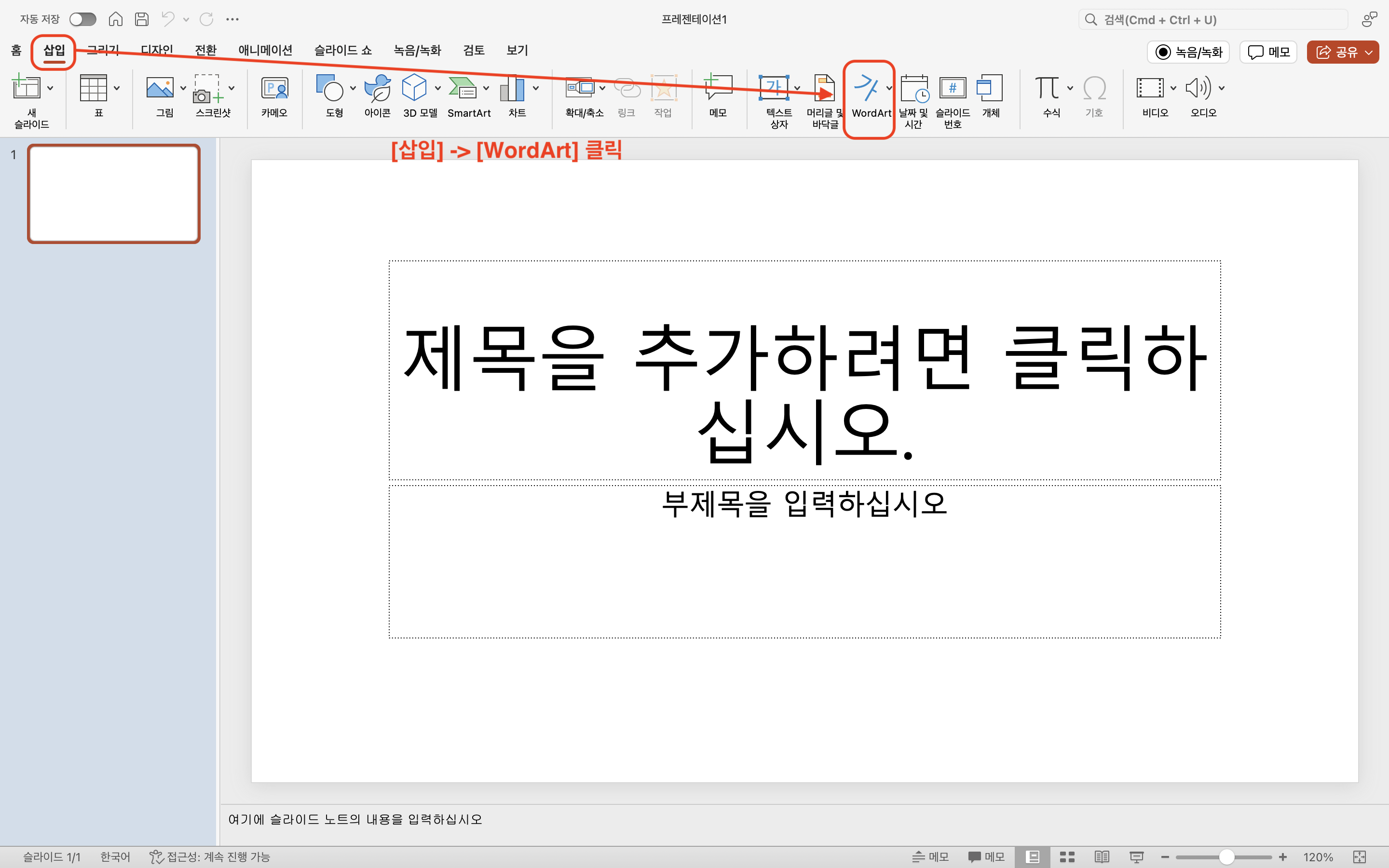
Task: Select slide 1 thumbnail
Action: click(x=113, y=193)
